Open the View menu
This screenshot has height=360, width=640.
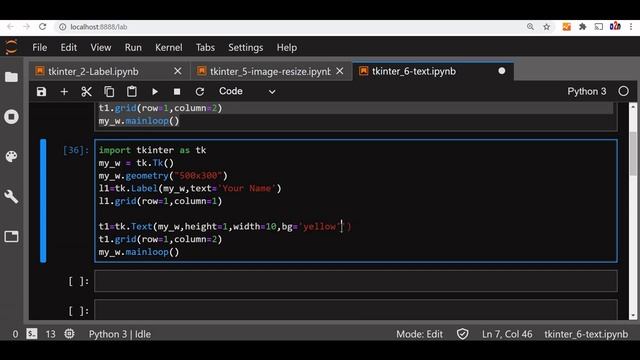coord(101,47)
